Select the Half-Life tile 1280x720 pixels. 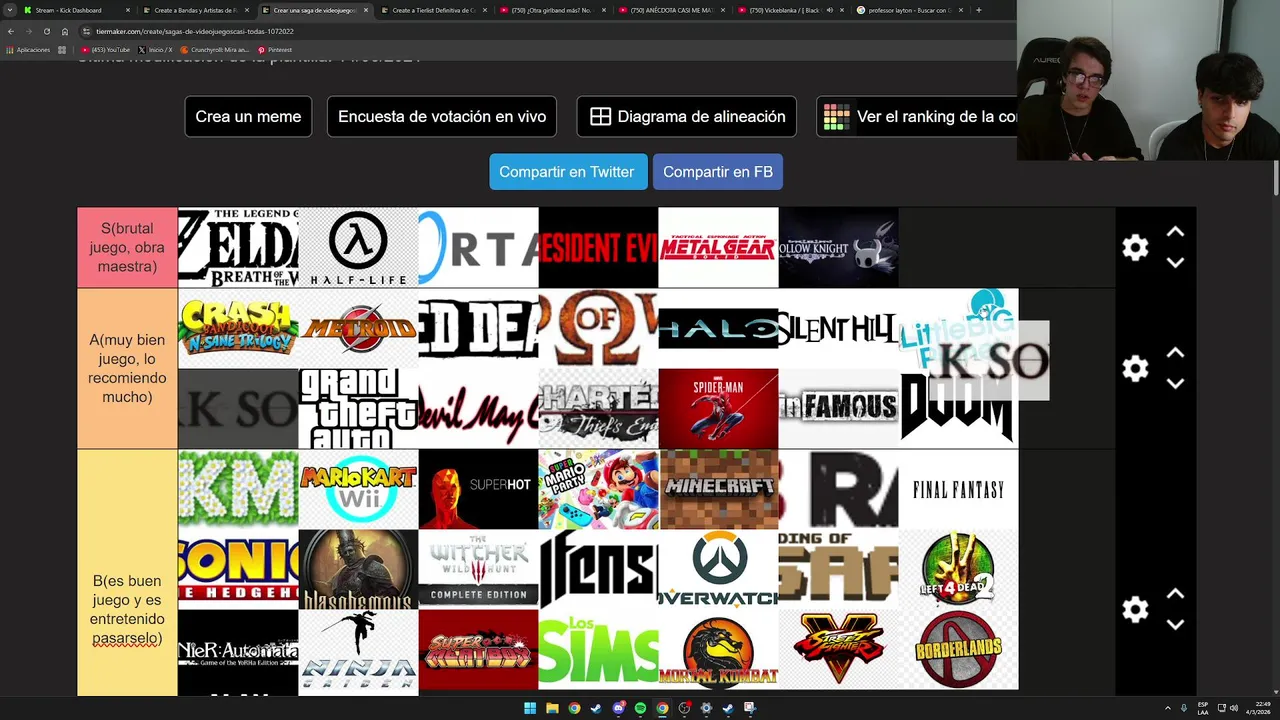pyautogui.click(x=358, y=248)
